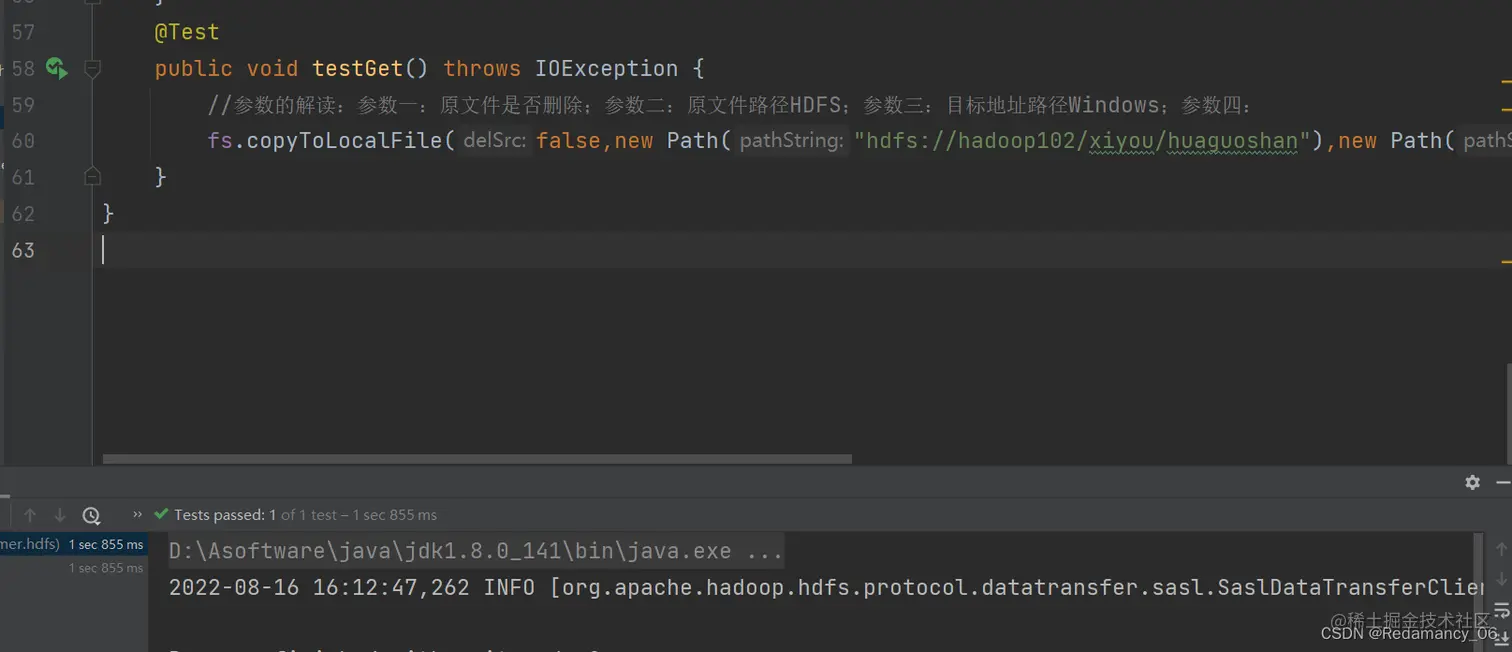Run testGet via the green gutter icon
The image size is (1512, 652).
point(56,69)
